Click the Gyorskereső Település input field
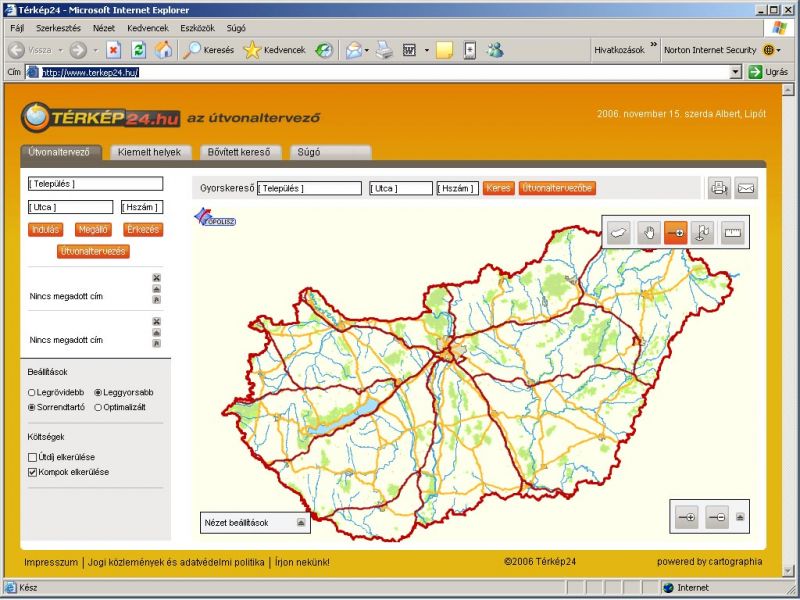 pos(309,188)
